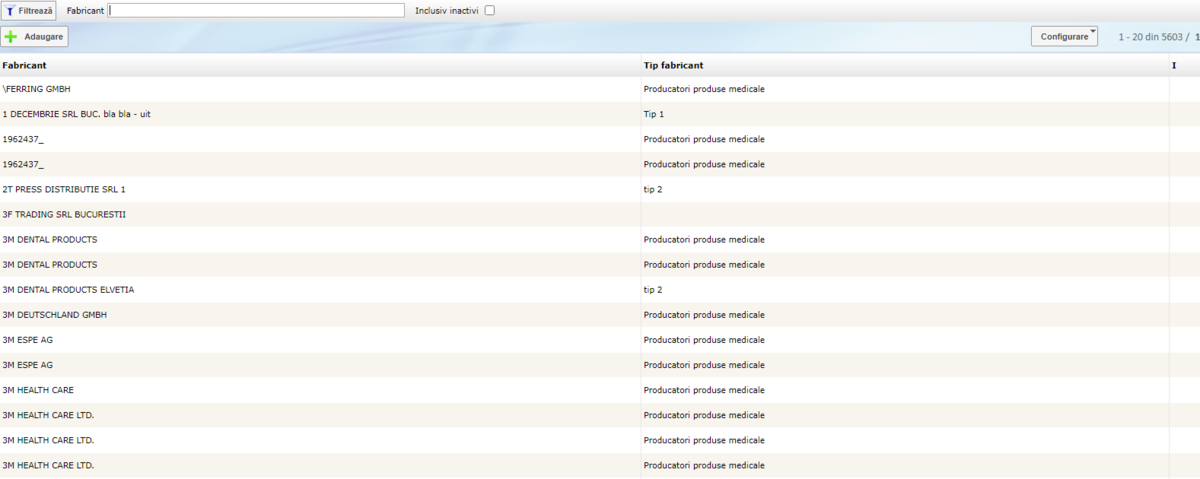Screen dimensions: 1200x479
Task: Click the Producatori produse medicale cell for \FERRING GMBH
Action: (x=703, y=89)
